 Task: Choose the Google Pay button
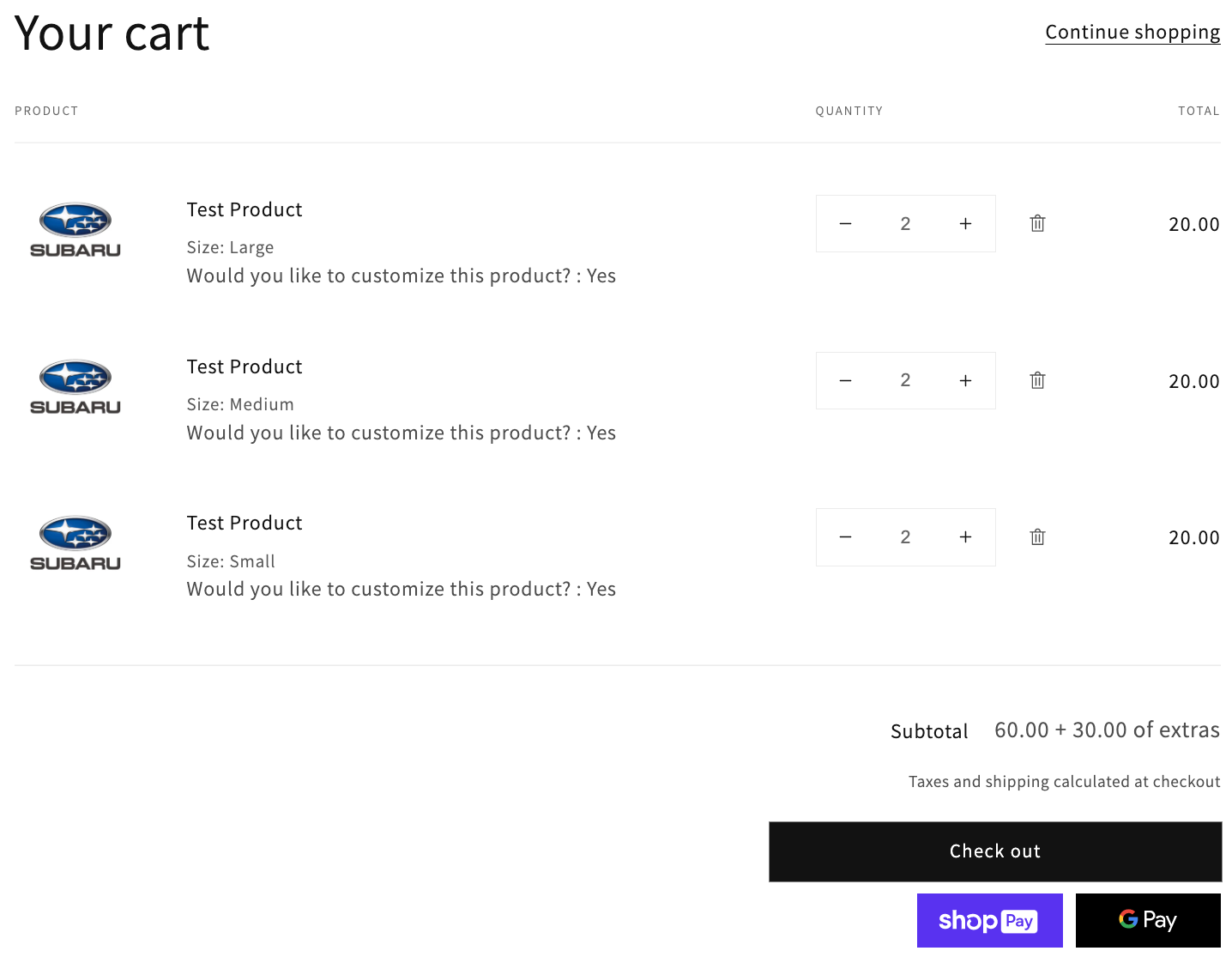pos(1147,920)
